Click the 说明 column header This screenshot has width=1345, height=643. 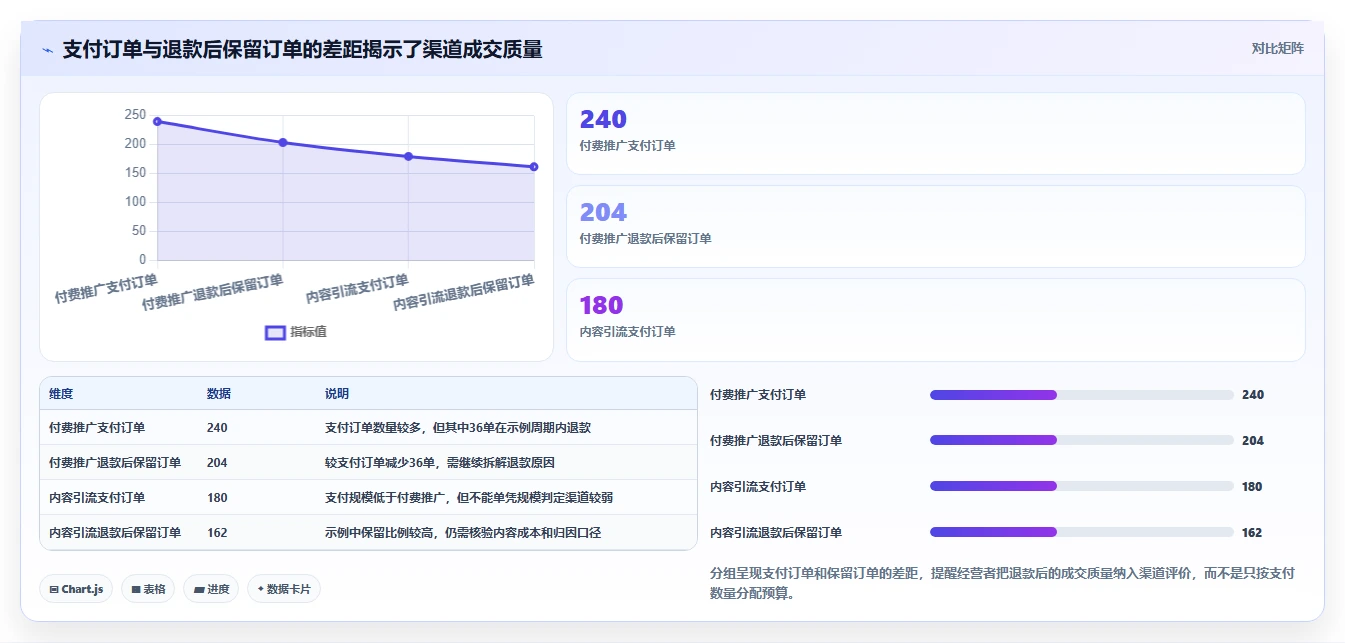click(x=337, y=394)
